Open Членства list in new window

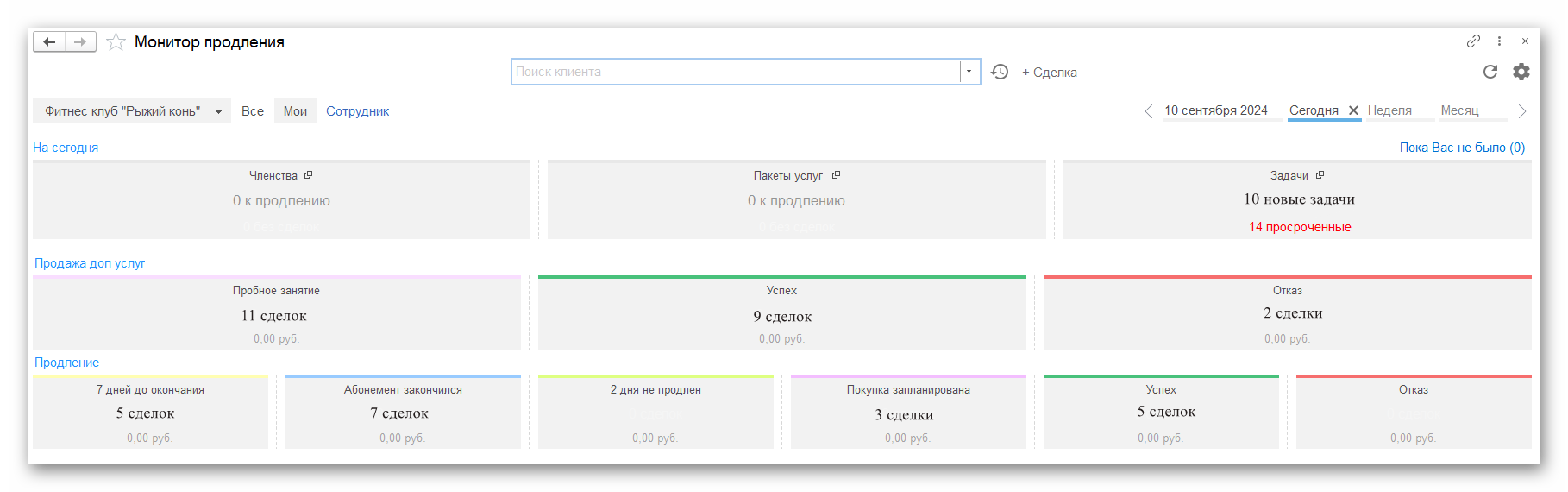click(x=308, y=175)
